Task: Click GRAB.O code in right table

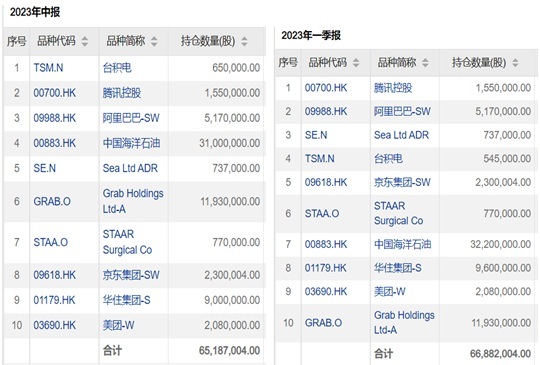Action: (x=323, y=323)
